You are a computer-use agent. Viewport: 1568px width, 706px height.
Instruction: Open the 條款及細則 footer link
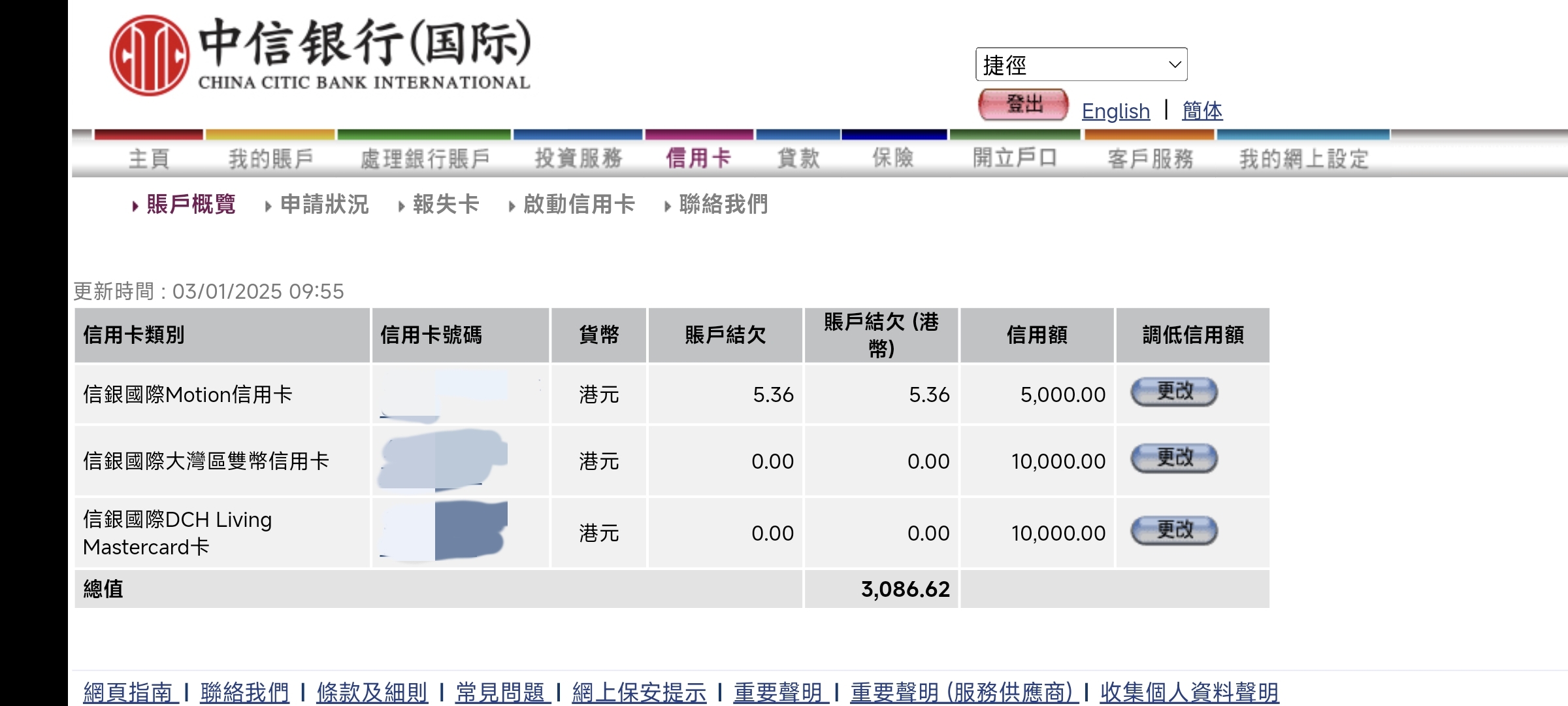point(372,692)
